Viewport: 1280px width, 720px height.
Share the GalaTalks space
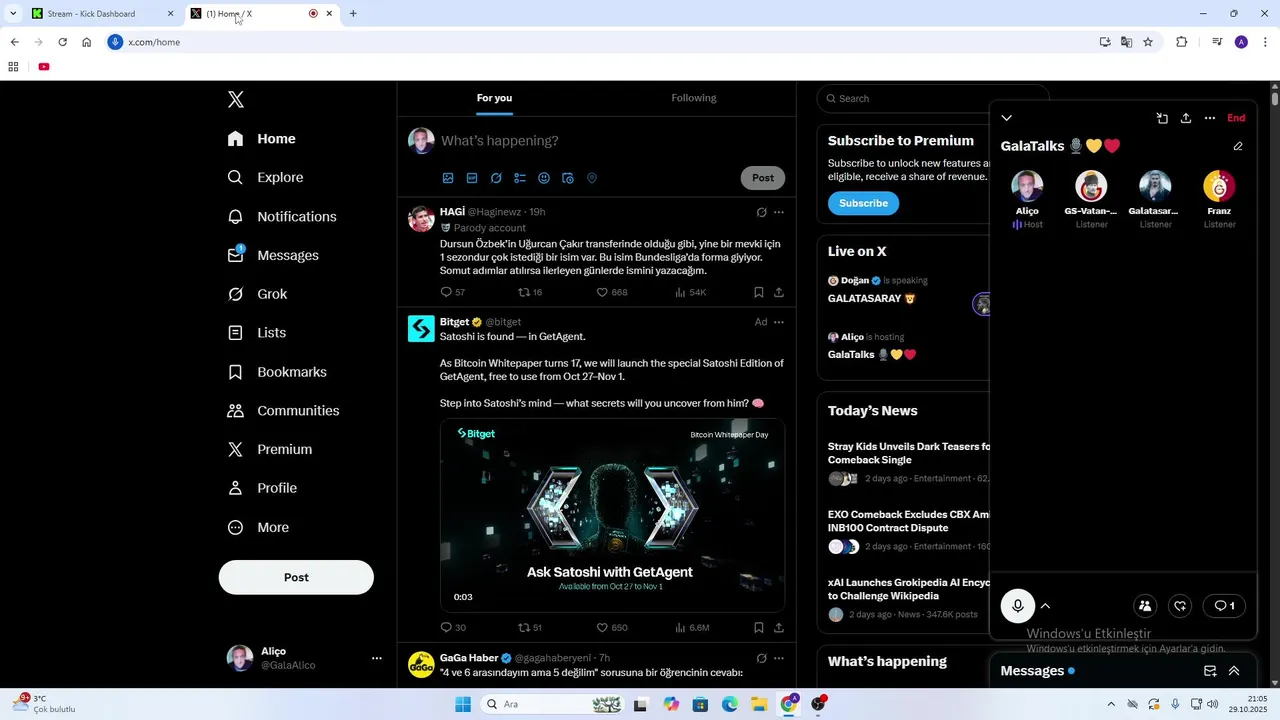pyautogui.click(x=1186, y=118)
